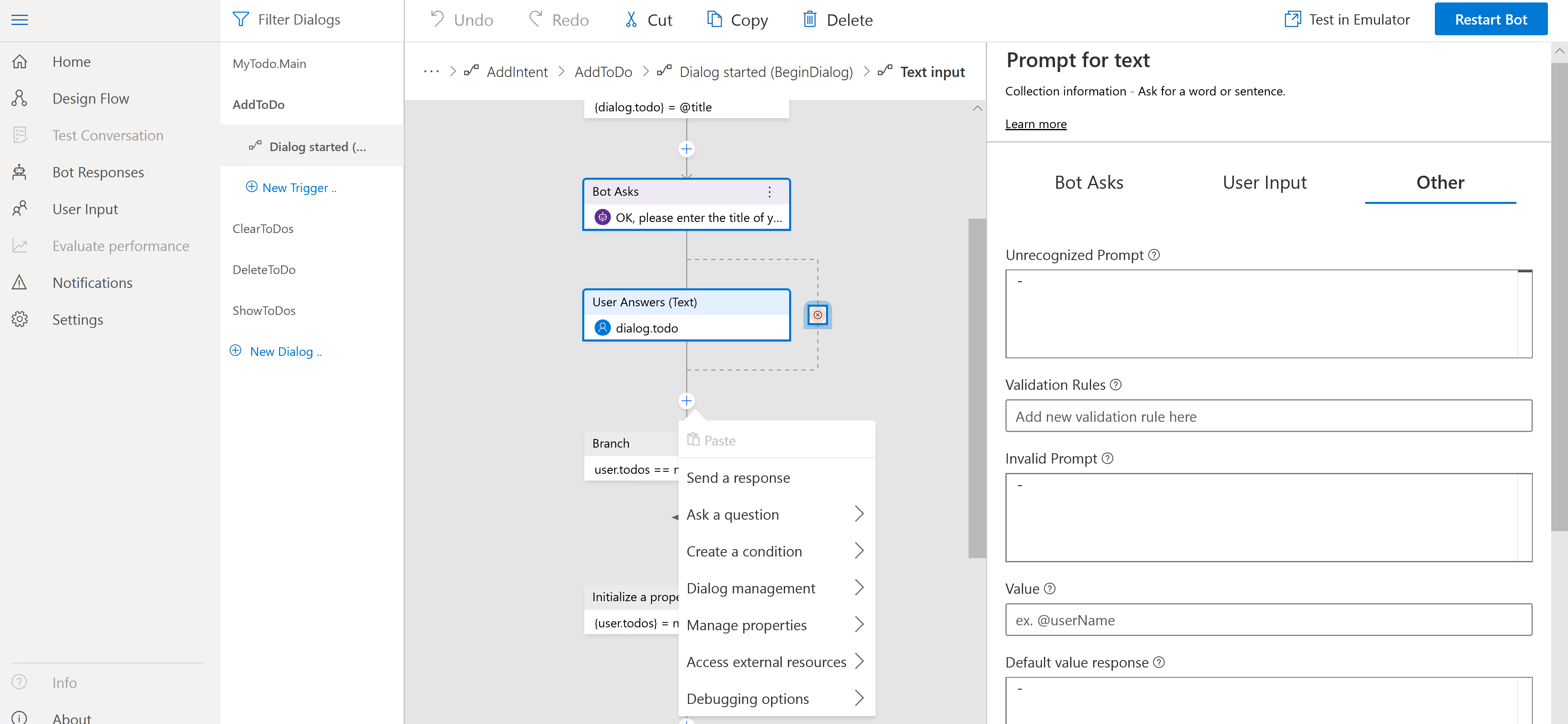Click the Cut scissors toolbar icon

(631, 20)
